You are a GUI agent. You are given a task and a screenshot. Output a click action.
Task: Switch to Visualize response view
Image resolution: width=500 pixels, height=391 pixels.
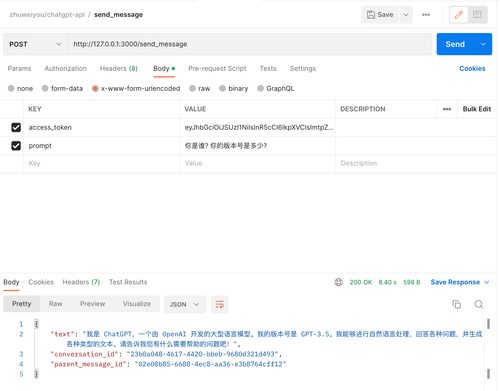137,304
